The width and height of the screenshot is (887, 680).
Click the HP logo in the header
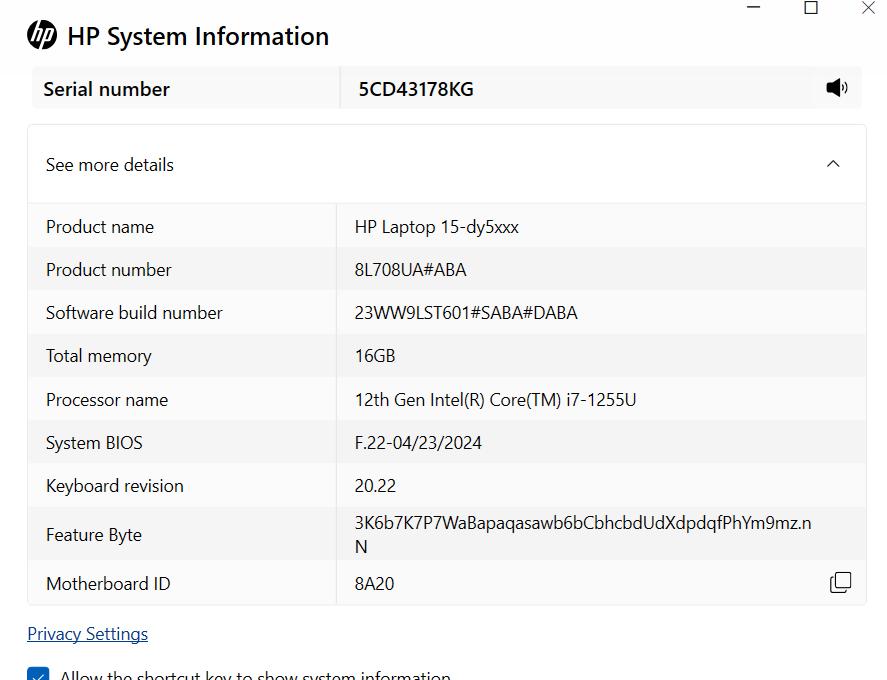click(42, 35)
